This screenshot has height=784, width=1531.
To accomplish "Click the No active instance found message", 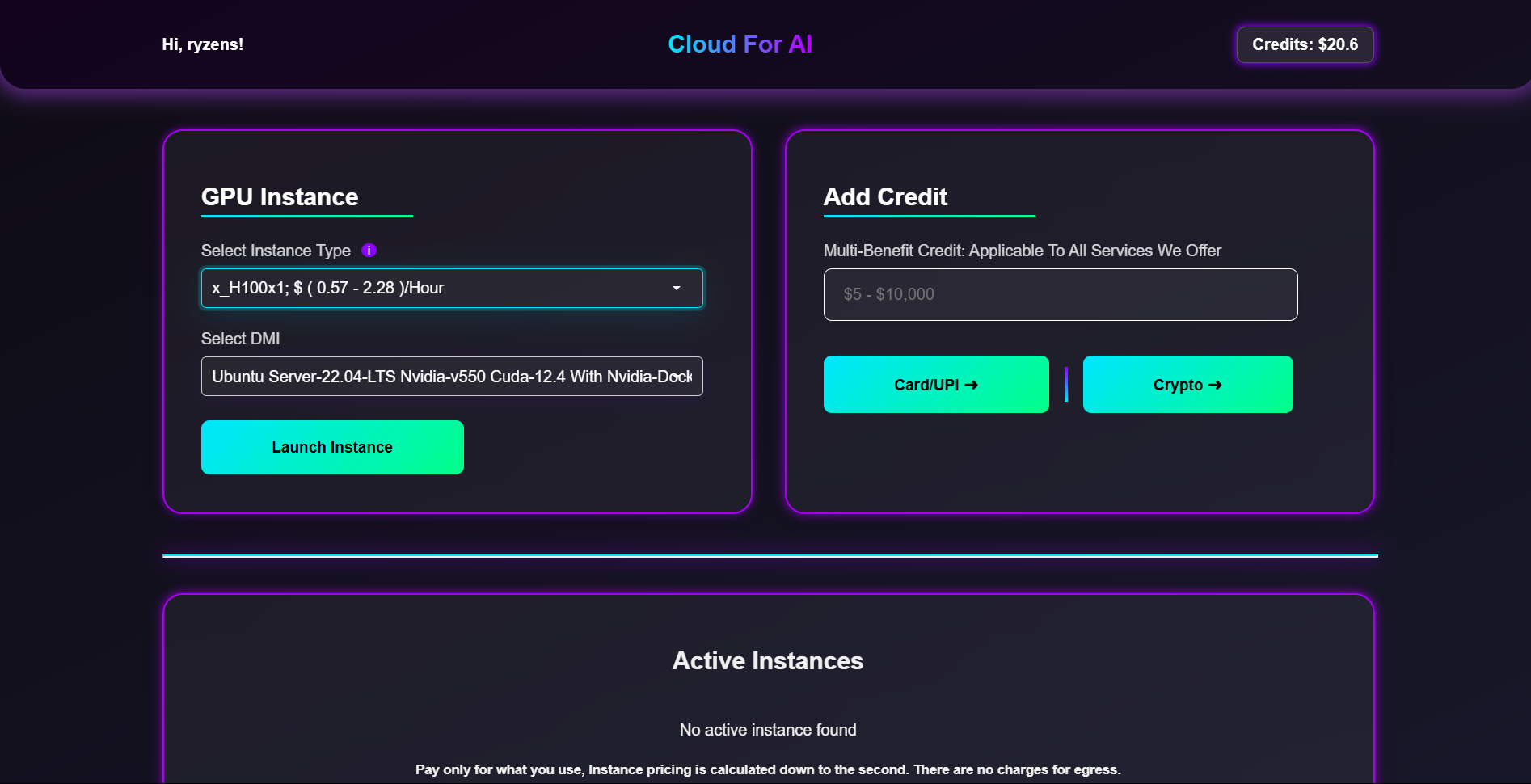I will click(767, 729).
